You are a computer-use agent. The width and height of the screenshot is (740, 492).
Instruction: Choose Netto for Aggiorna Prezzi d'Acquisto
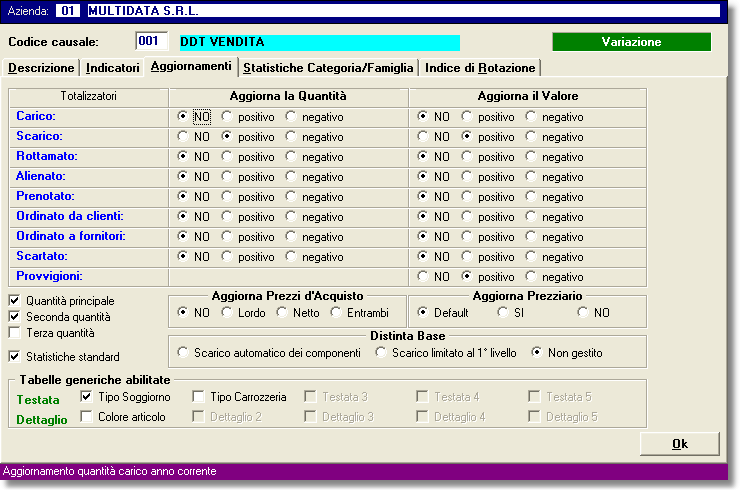tap(282, 312)
